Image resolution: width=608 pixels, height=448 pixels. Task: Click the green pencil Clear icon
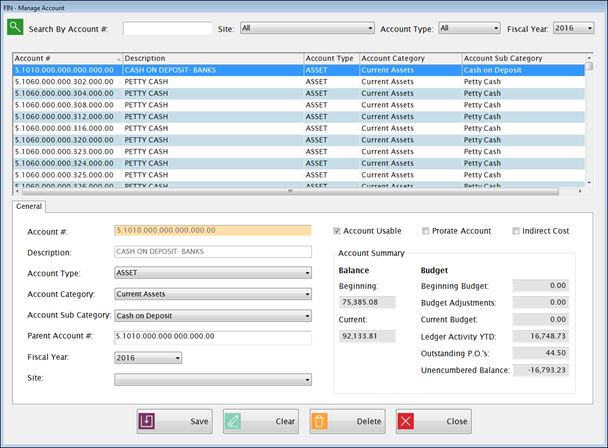coord(233,421)
